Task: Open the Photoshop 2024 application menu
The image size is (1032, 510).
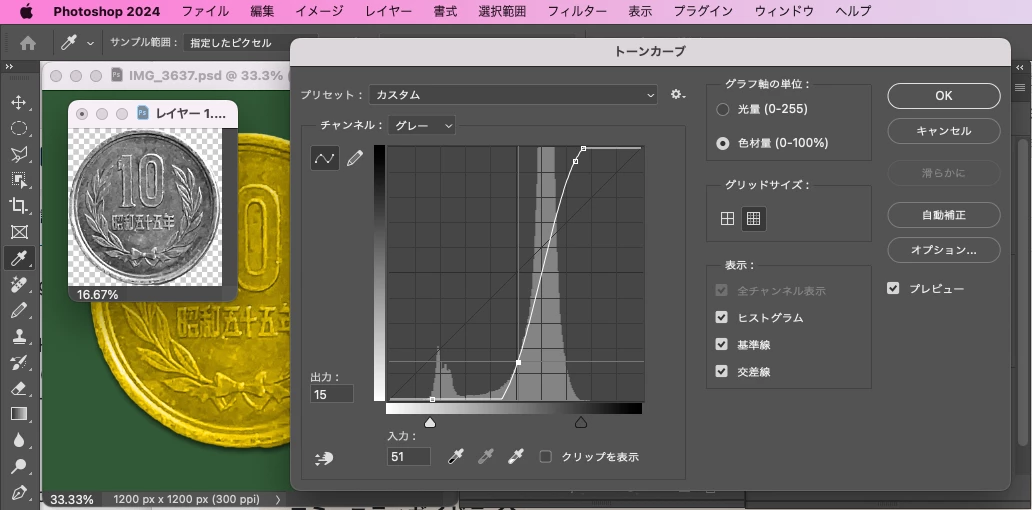Action: 106,11
